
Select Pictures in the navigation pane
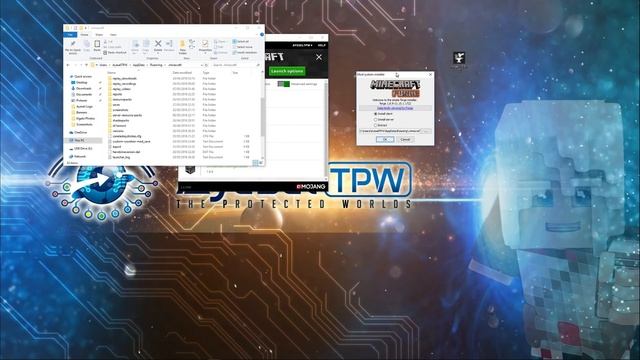[82, 100]
